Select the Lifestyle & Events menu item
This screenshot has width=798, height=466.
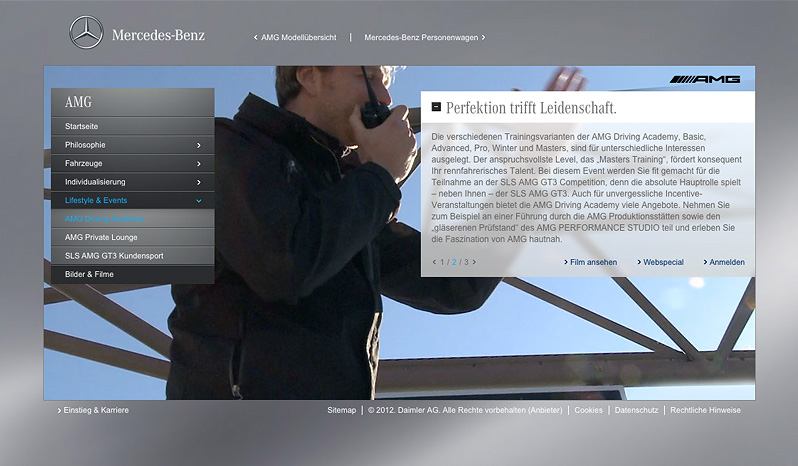[x=132, y=200]
